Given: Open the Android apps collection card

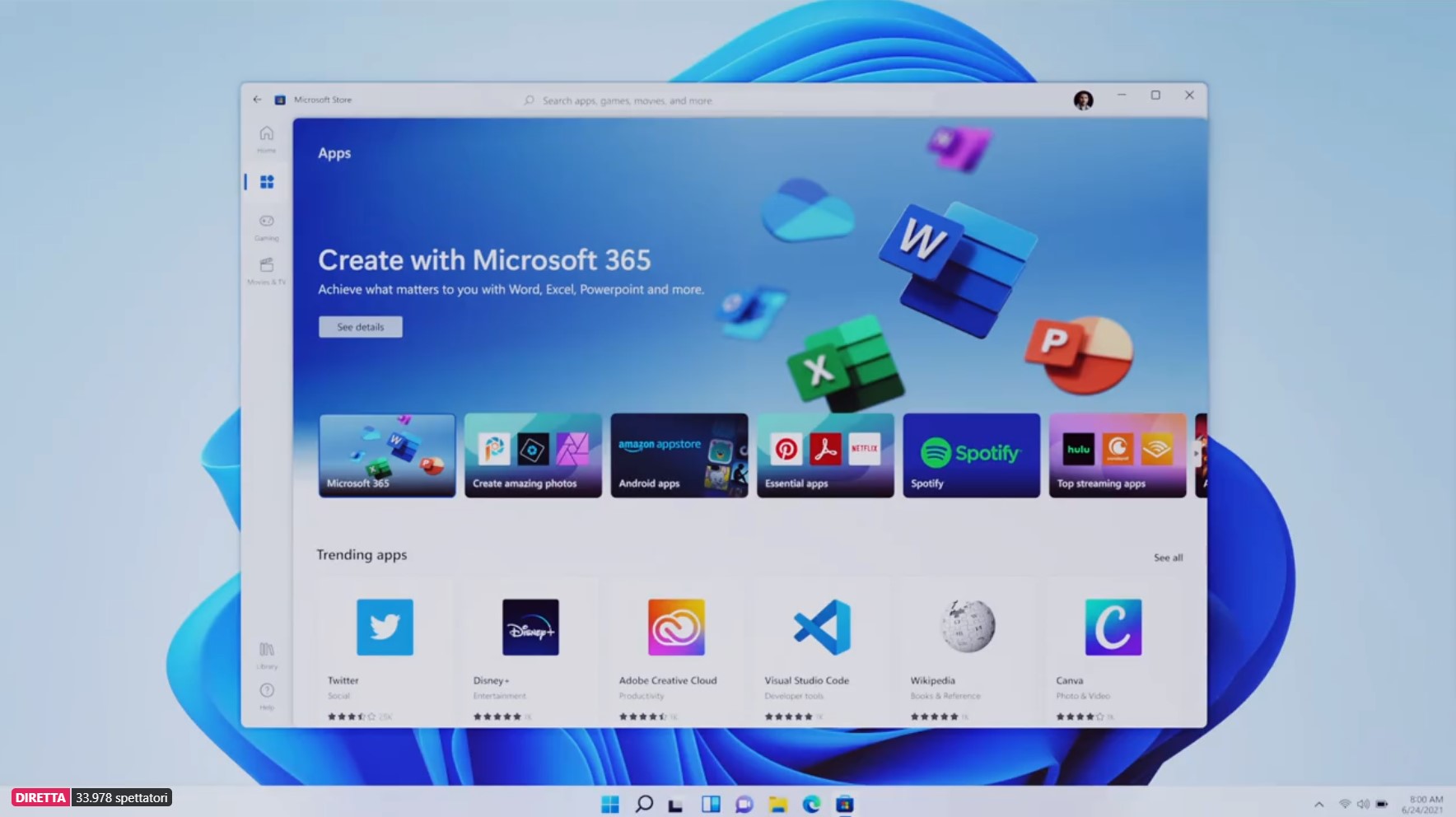Looking at the screenshot, I should tap(679, 455).
